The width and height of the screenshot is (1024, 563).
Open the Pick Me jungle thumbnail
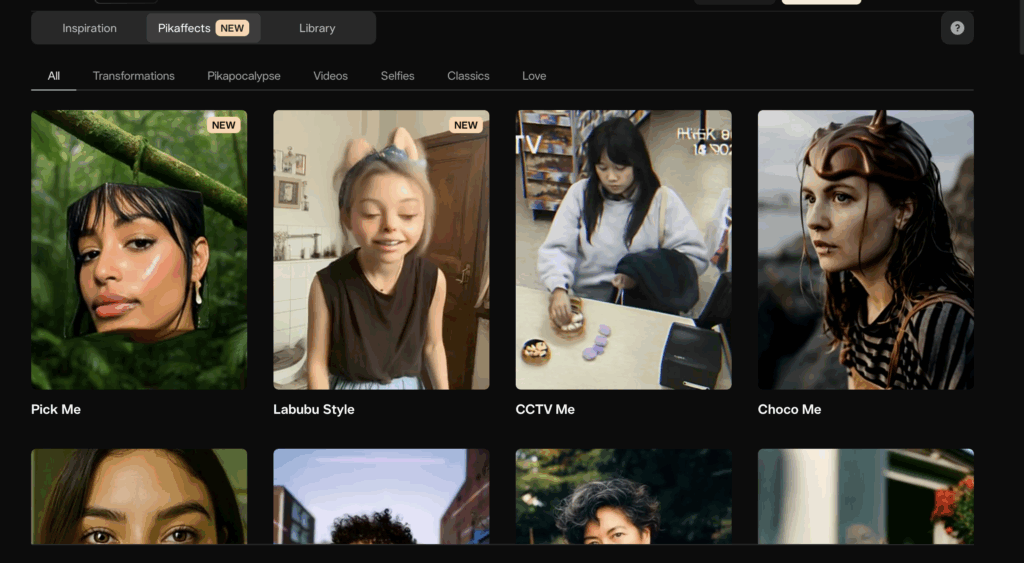(139, 250)
